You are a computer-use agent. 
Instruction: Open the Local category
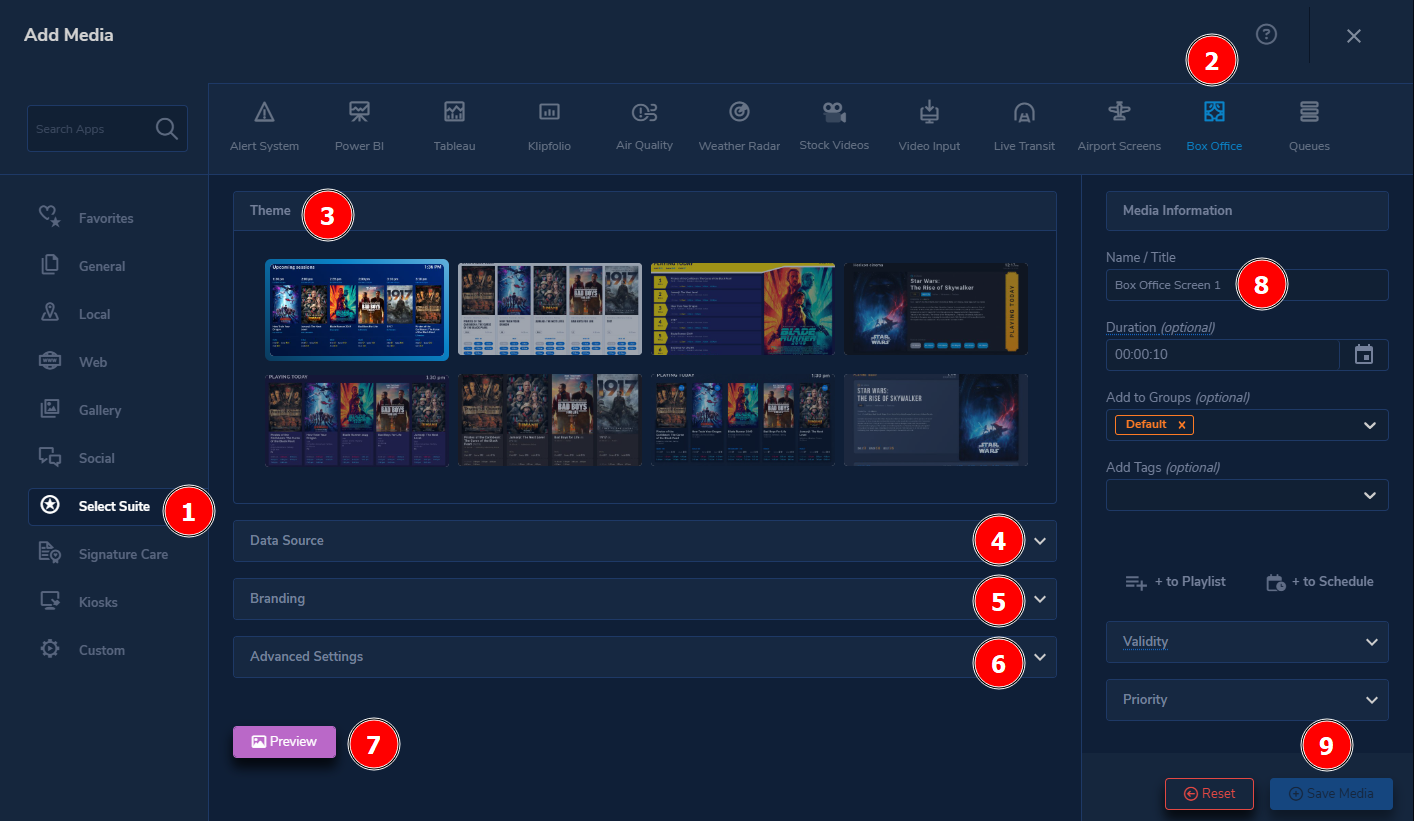point(75,314)
